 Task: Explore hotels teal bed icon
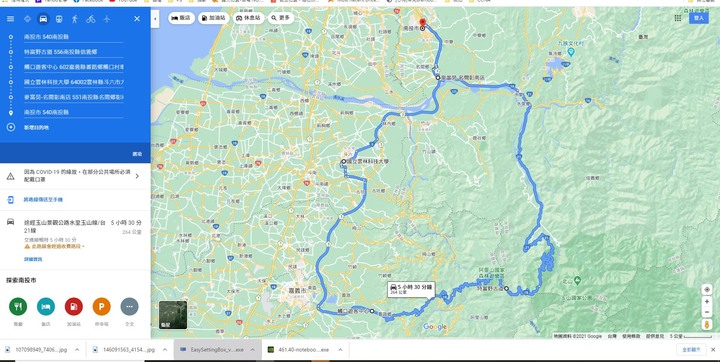pos(46,306)
